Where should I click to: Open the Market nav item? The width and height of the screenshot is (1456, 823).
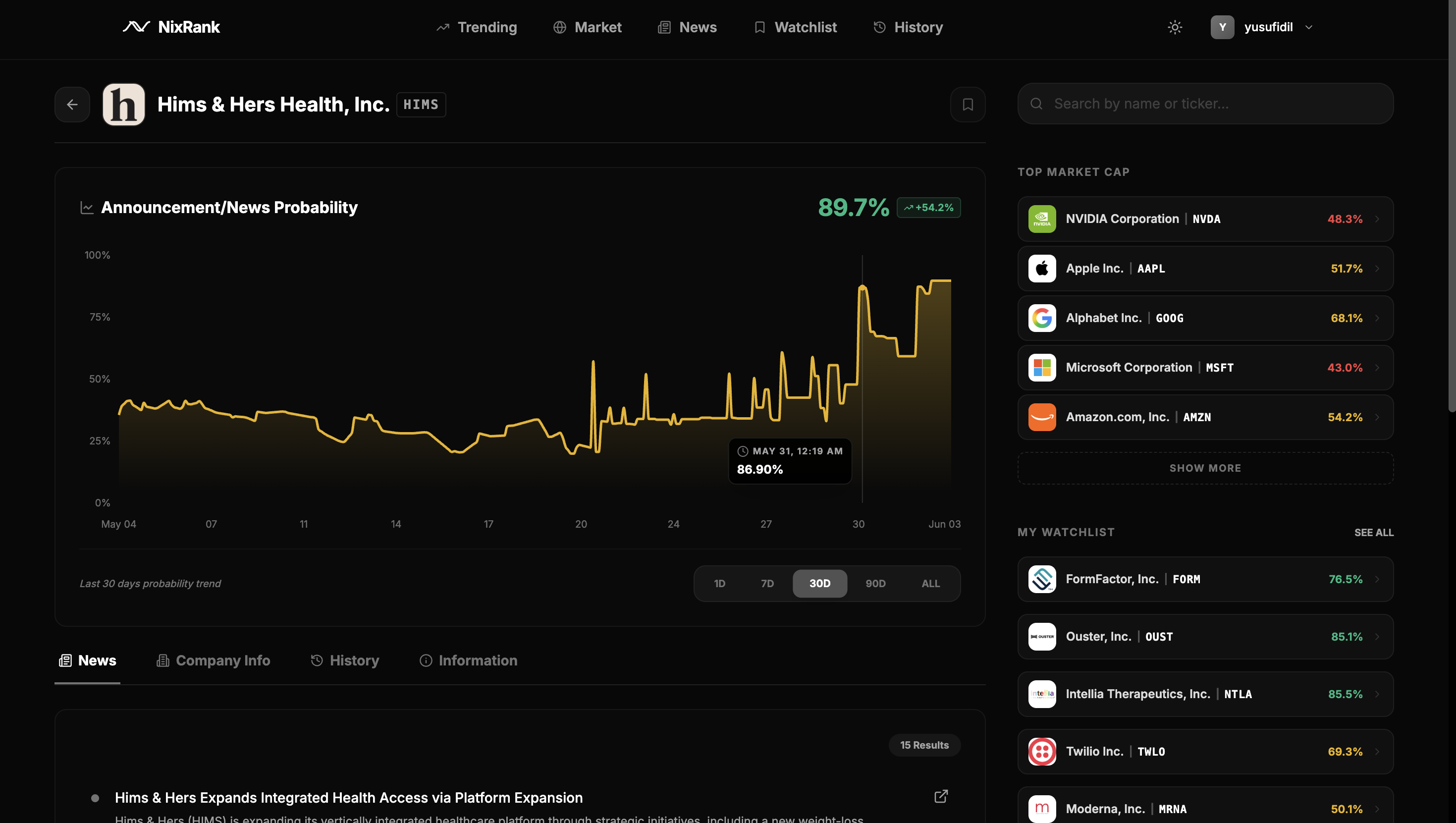pyautogui.click(x=587, y=27)
